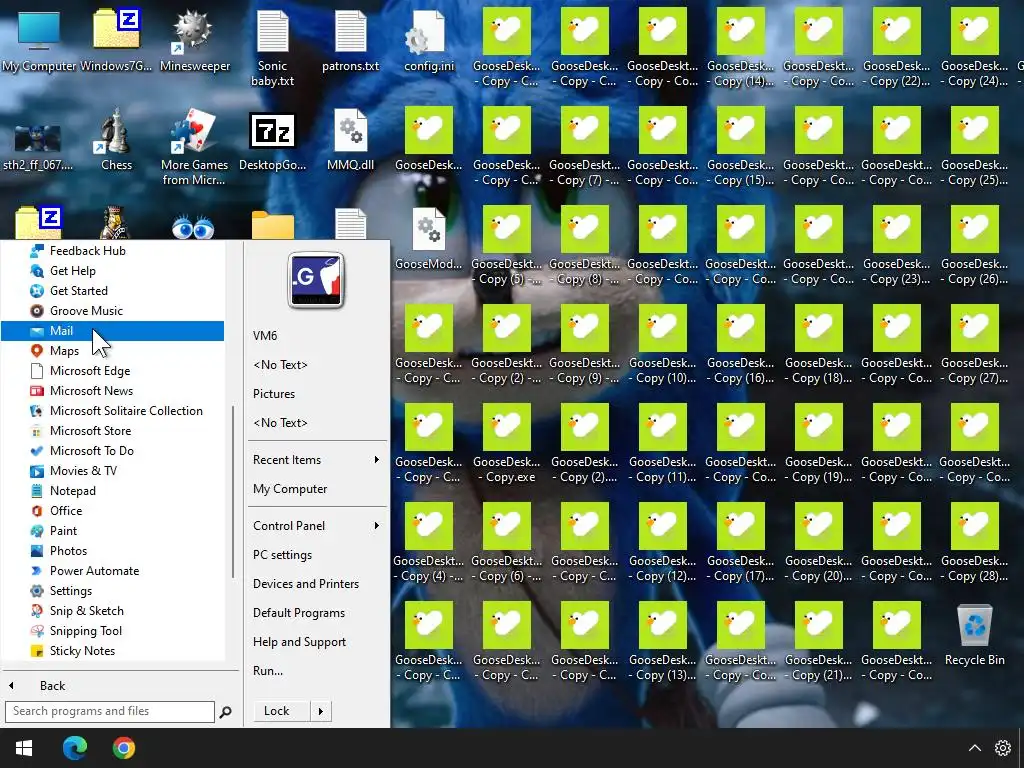Click in Search programs and files box

pyautogui.click(x=110, y=711)
